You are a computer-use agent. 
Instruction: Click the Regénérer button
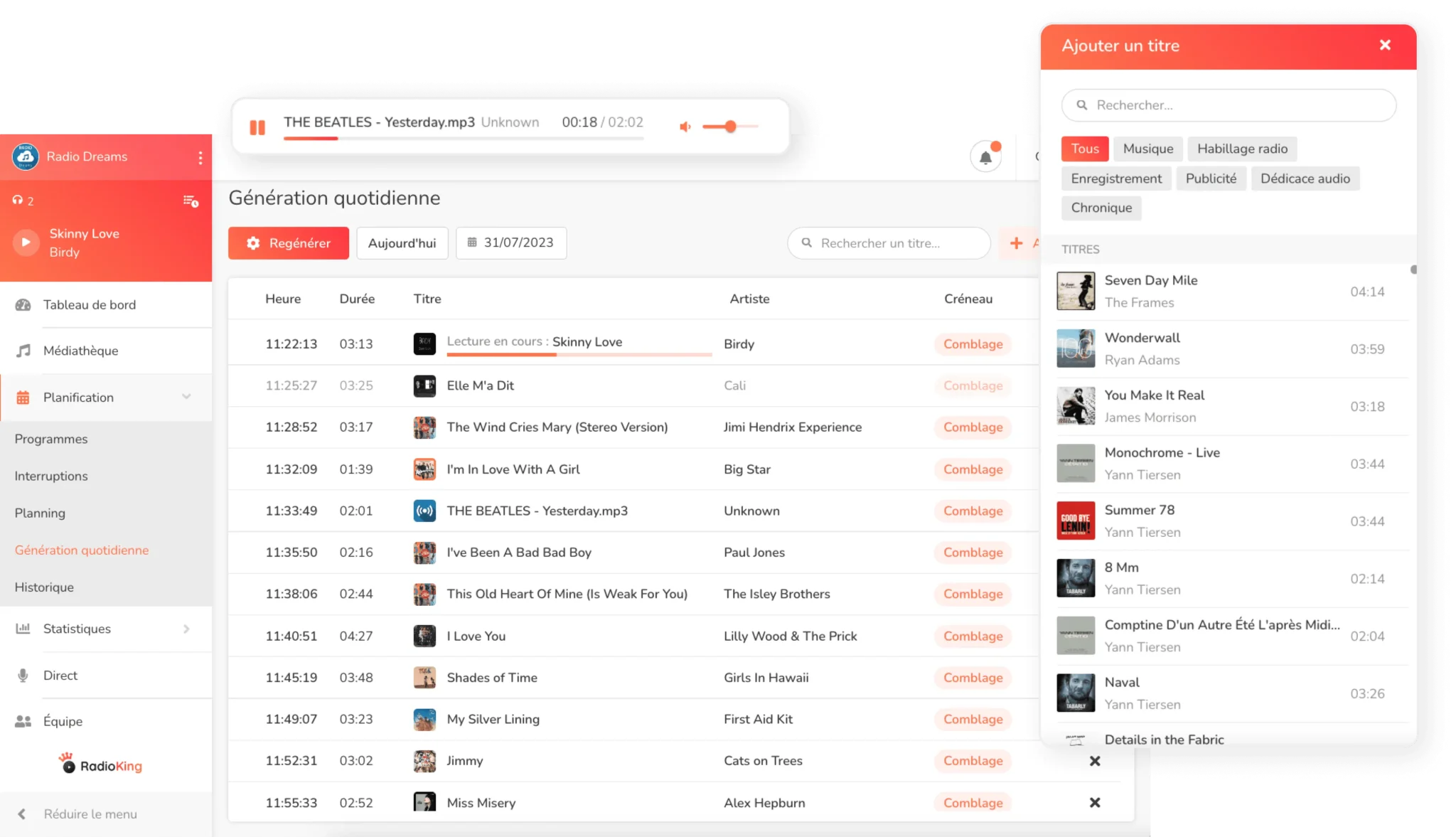click(x=288, y=243)
